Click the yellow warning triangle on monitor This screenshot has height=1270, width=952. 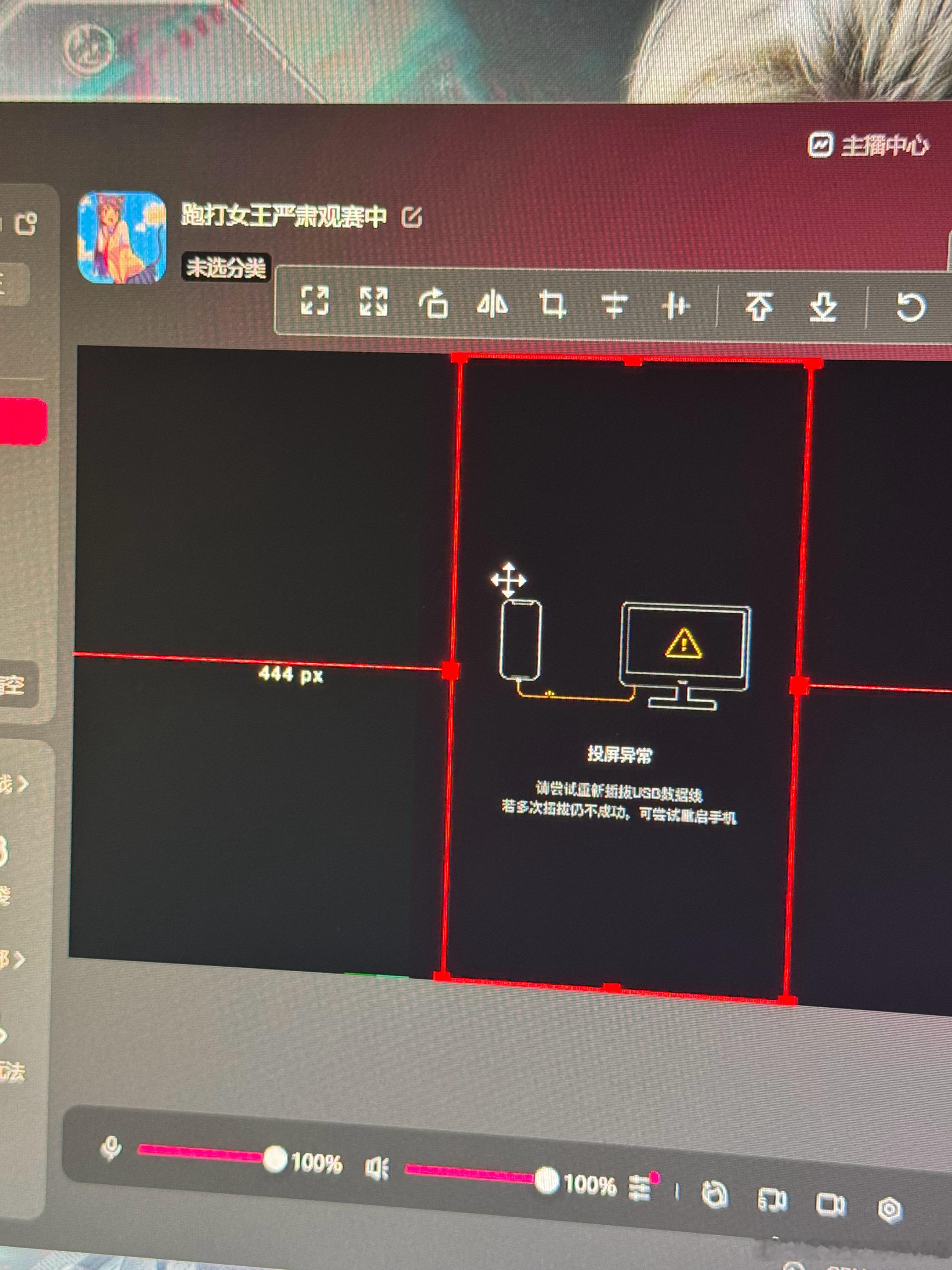click(x=683, y=643)
